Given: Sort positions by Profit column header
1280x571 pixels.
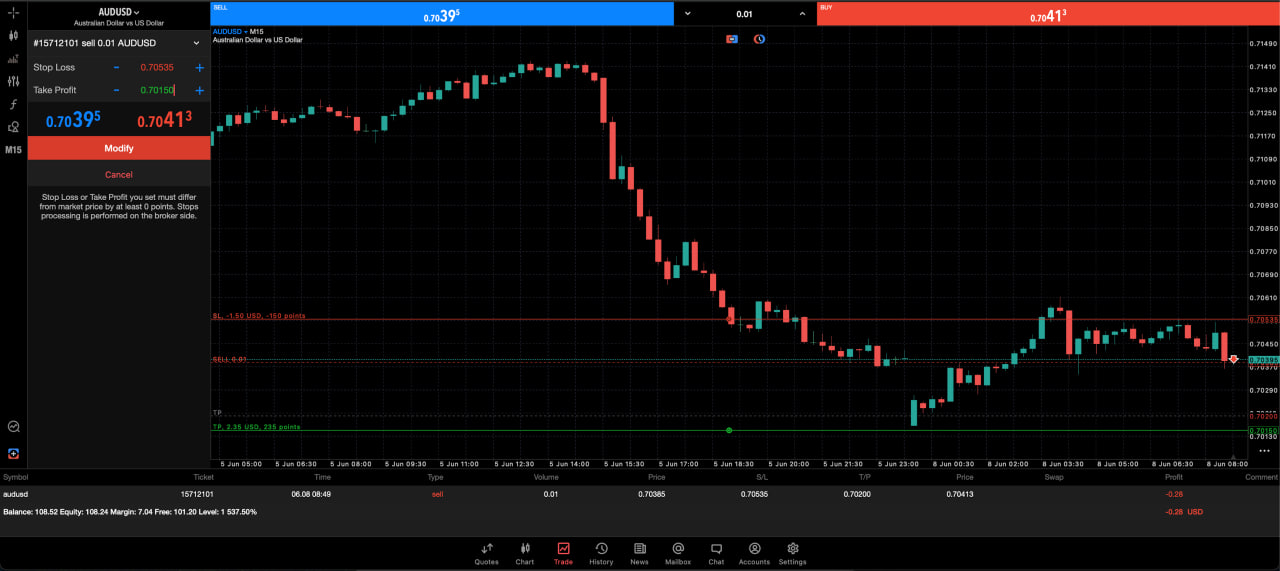Looking at the screenshot, I should pos(1172,477).
